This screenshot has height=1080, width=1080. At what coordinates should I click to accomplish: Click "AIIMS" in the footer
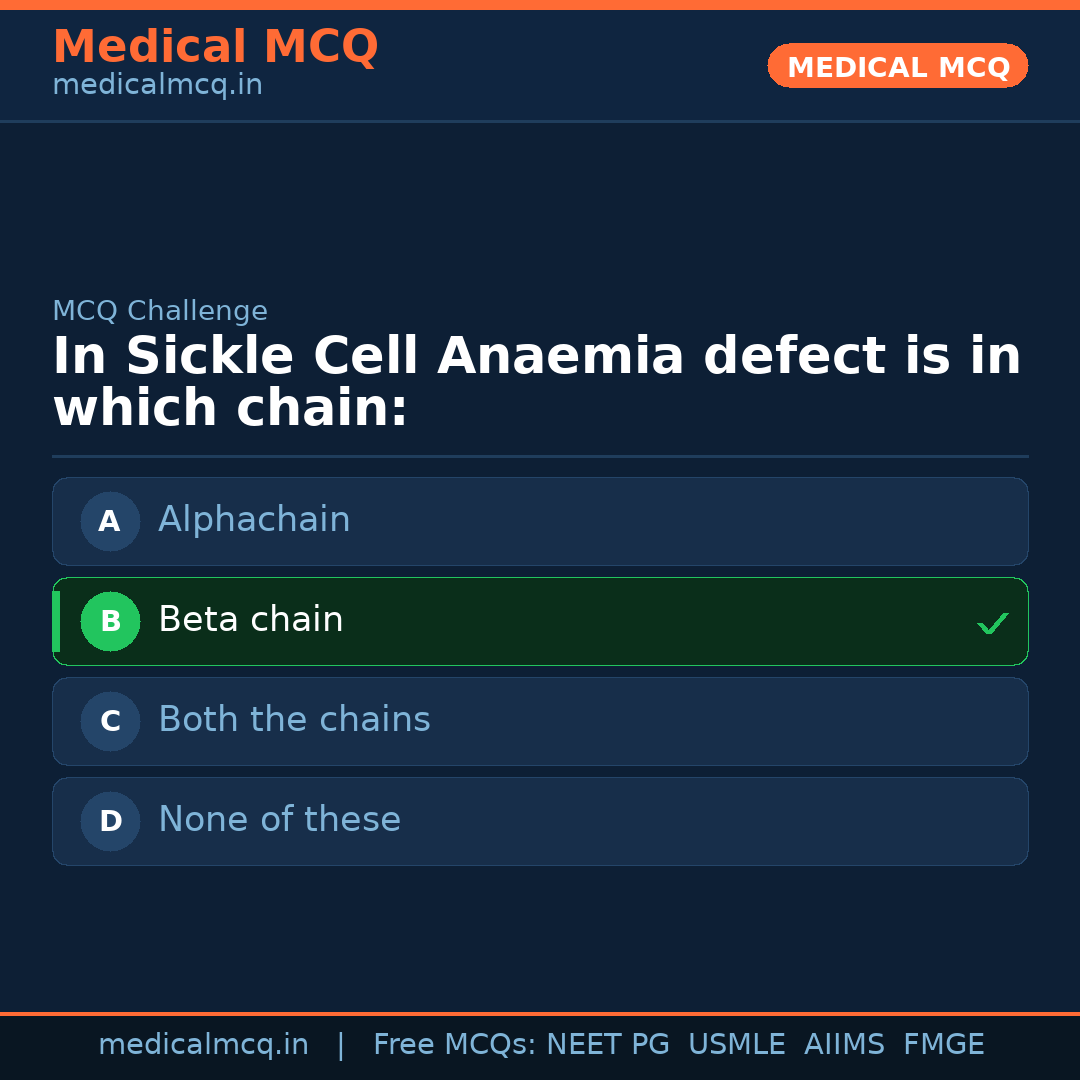coord(844,1045)
